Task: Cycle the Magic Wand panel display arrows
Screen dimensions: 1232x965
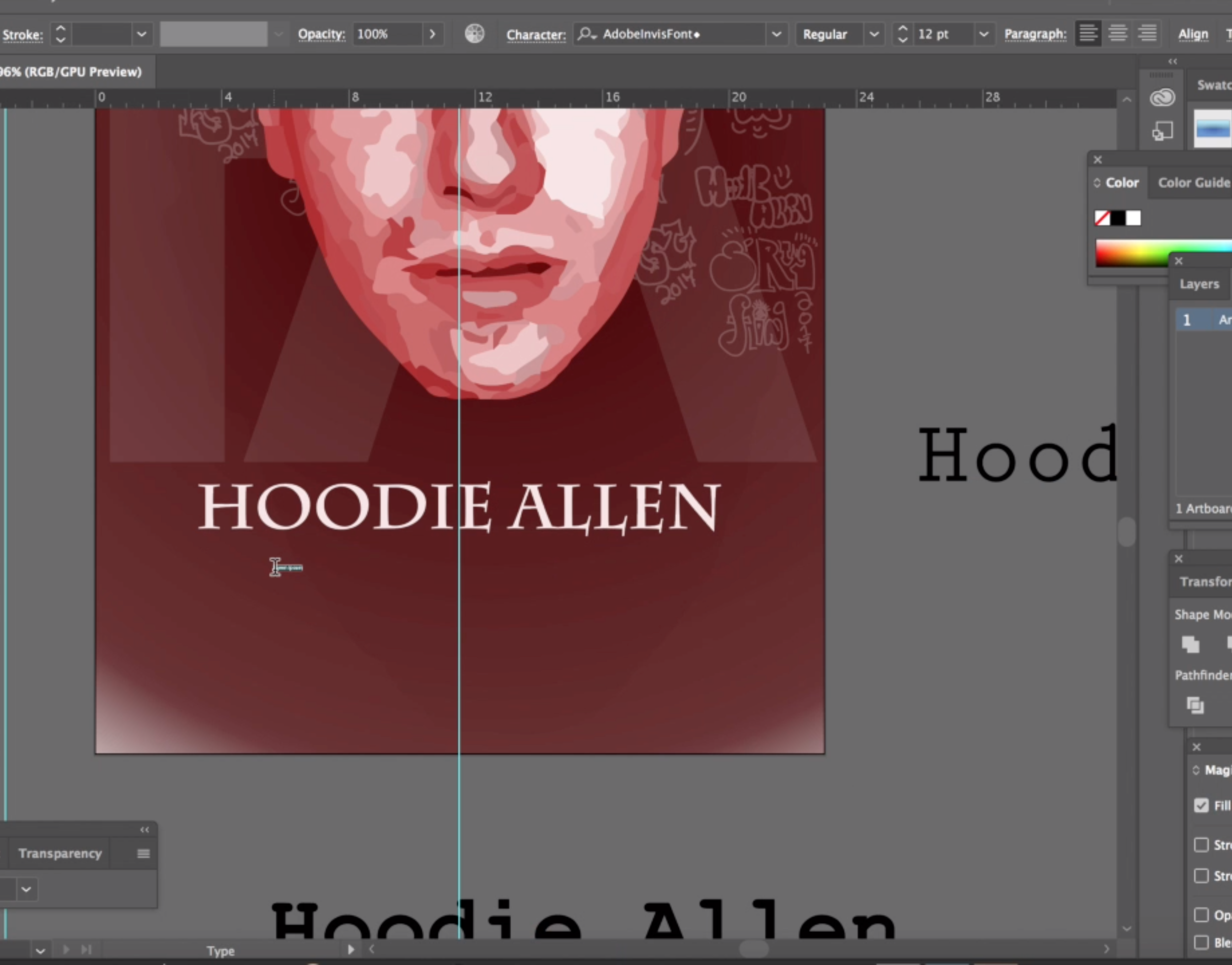Action: point(1195,770)
